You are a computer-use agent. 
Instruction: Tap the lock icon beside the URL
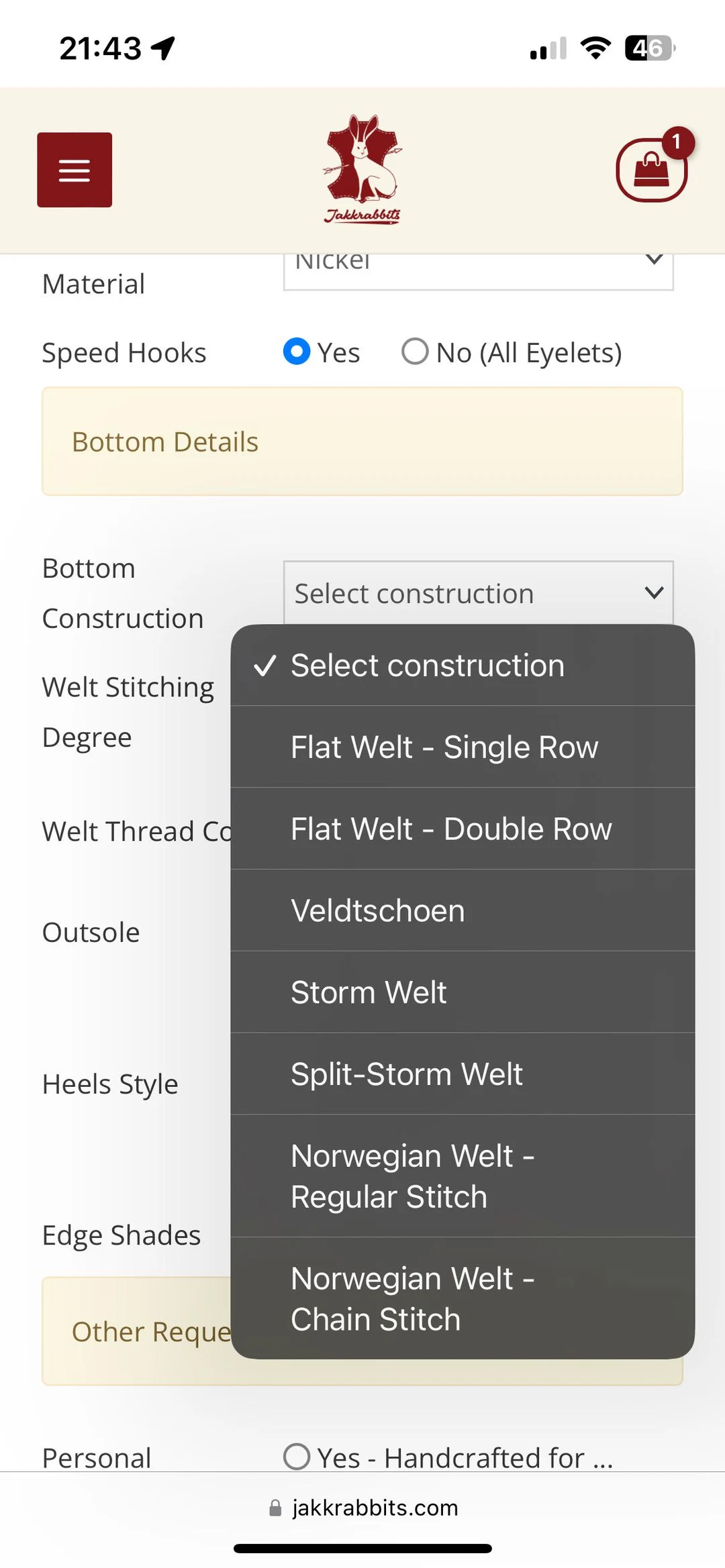(x=275, y=1508)
